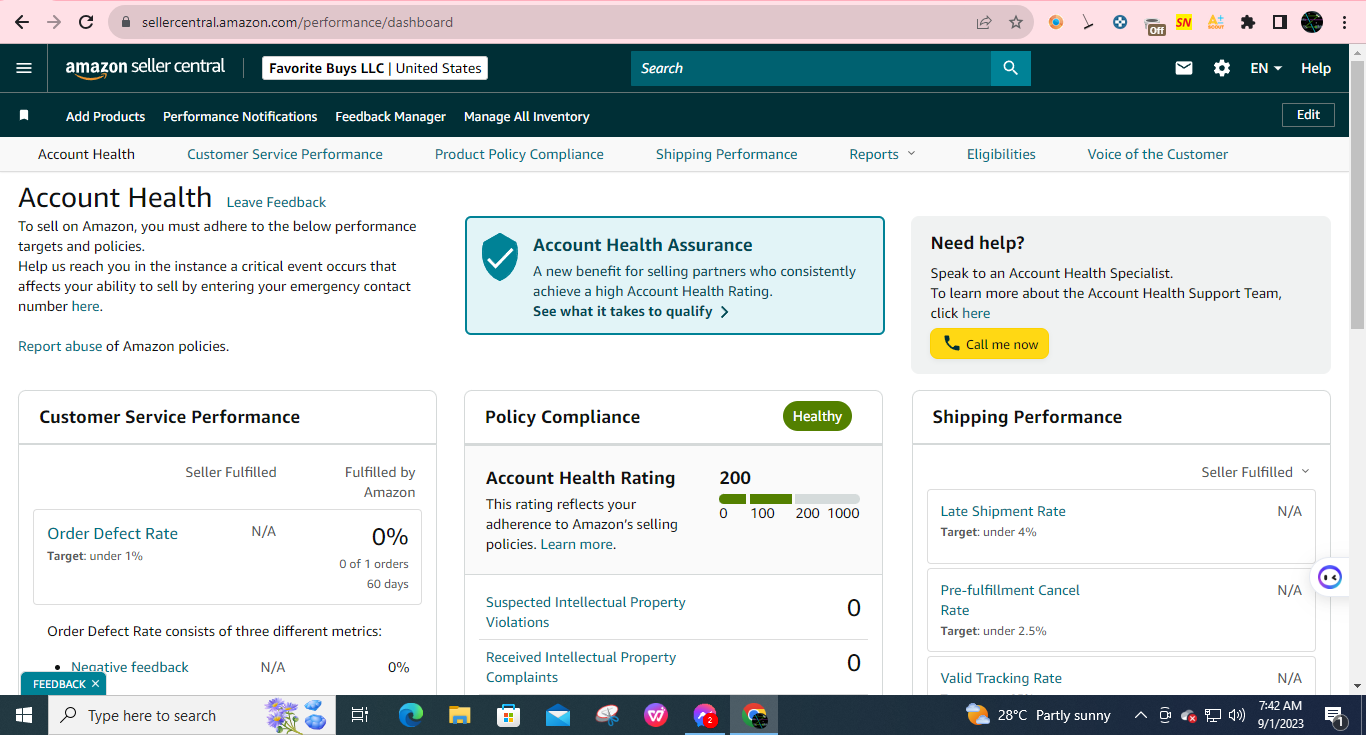Click the share page icon in address bar

pyautogui.click(x=984, y=22)
